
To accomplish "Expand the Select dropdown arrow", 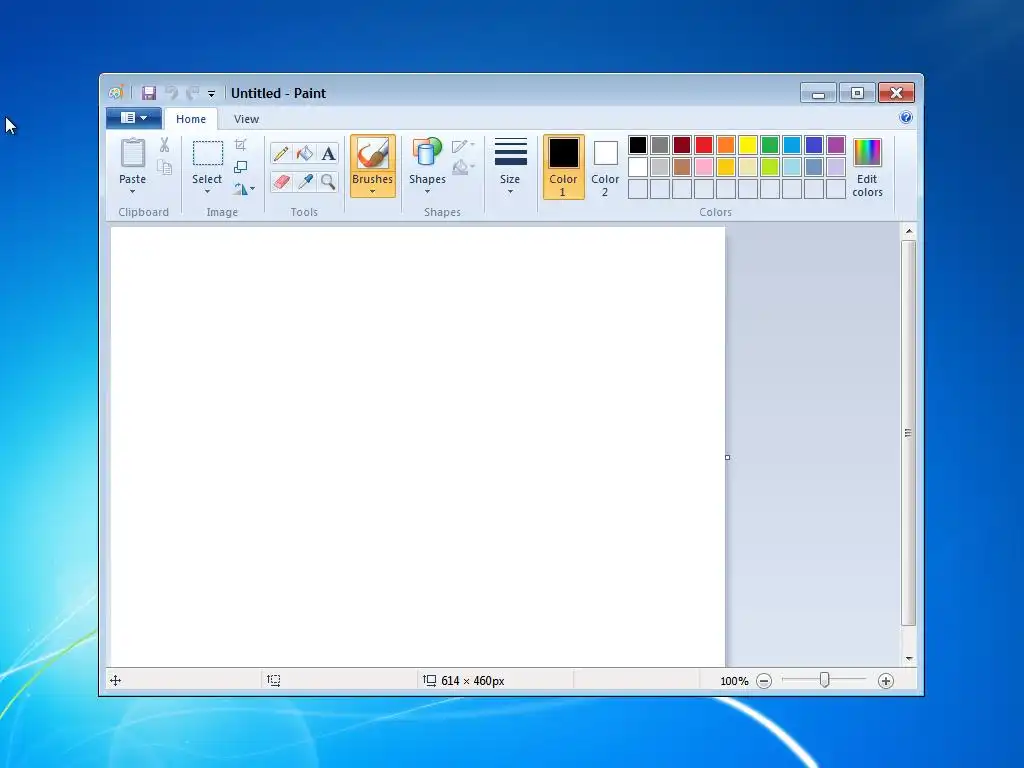I will pyautogui.click(x=207, y=192).
